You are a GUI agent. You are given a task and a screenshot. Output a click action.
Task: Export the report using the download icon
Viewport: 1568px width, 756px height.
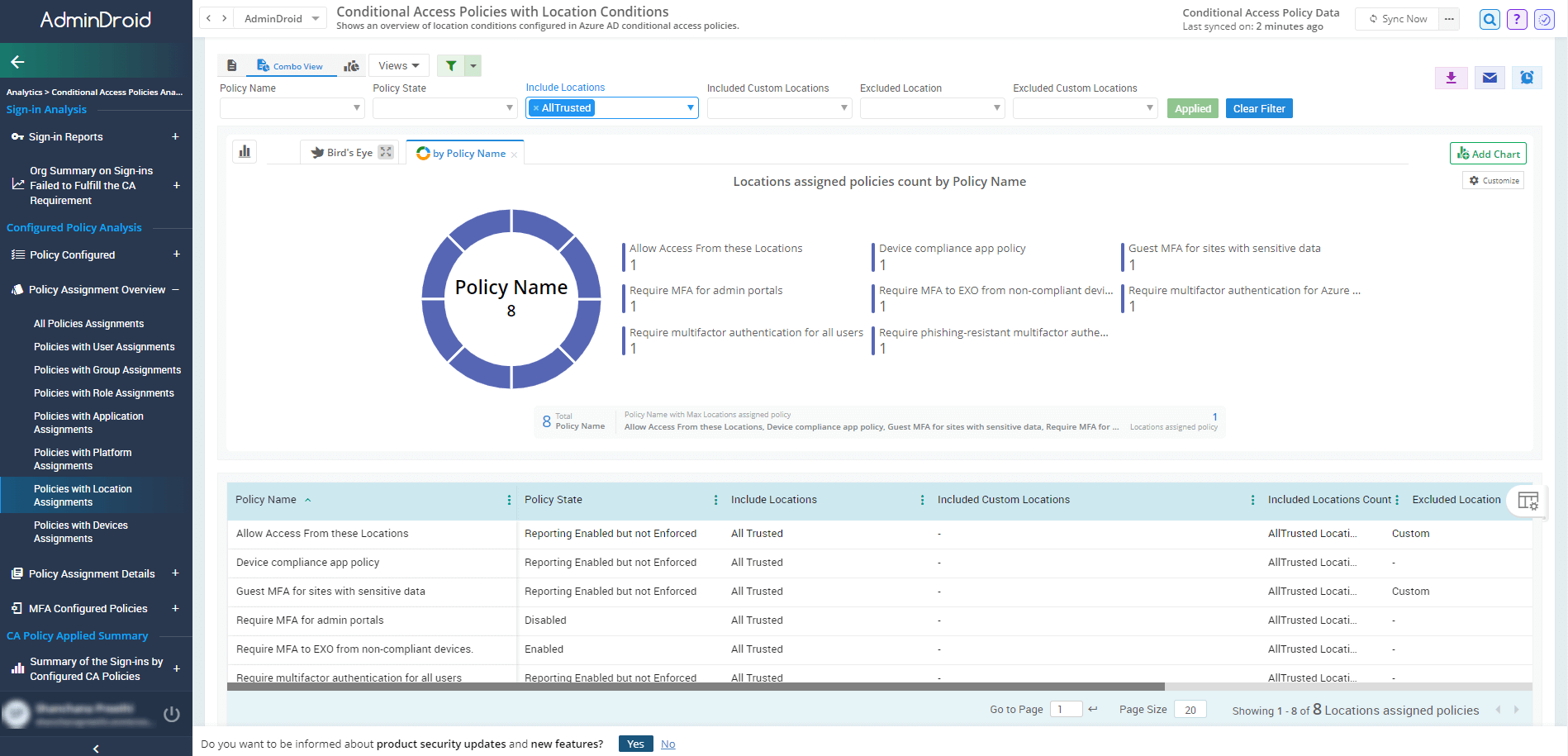tap(1452, 78)
